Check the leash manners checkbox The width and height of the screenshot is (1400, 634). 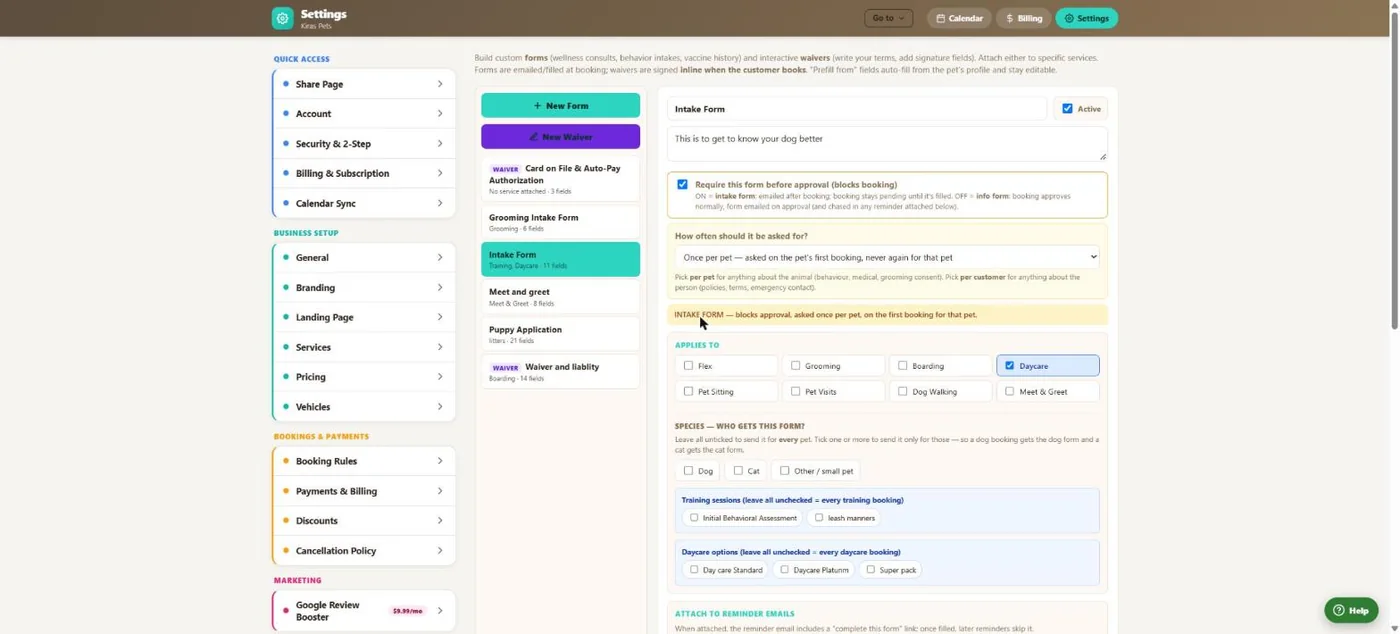pos(819,518)
